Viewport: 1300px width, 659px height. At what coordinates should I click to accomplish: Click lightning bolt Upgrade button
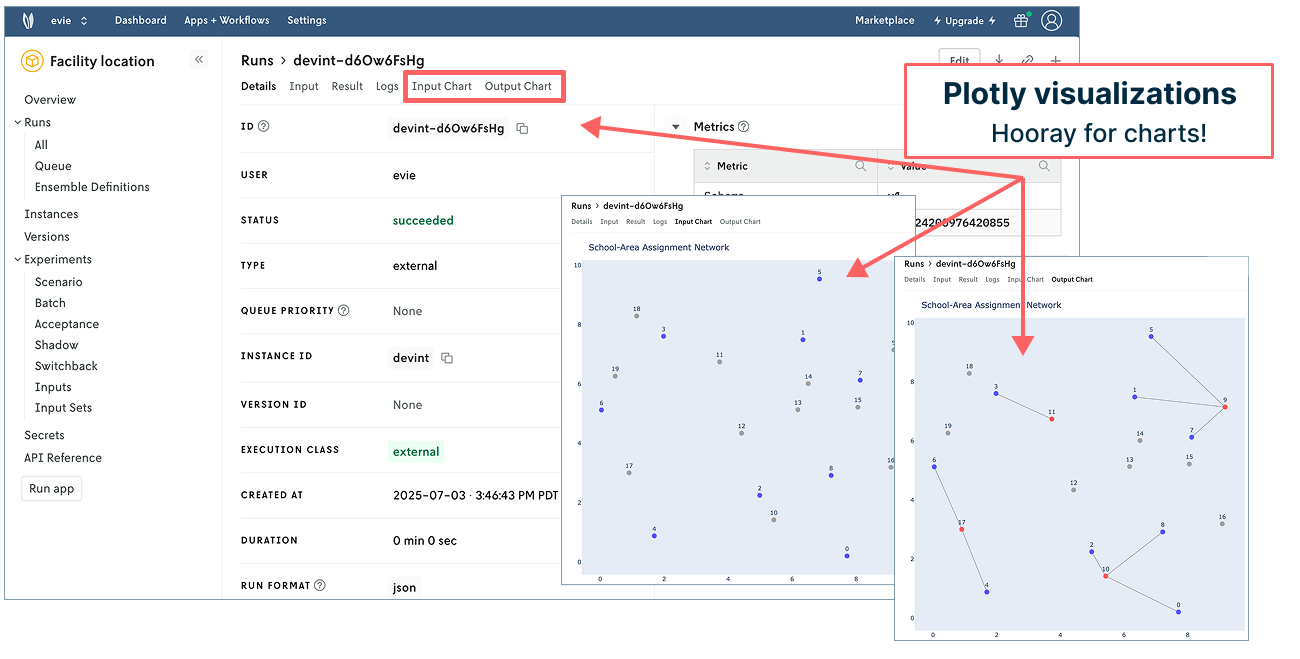964,20
